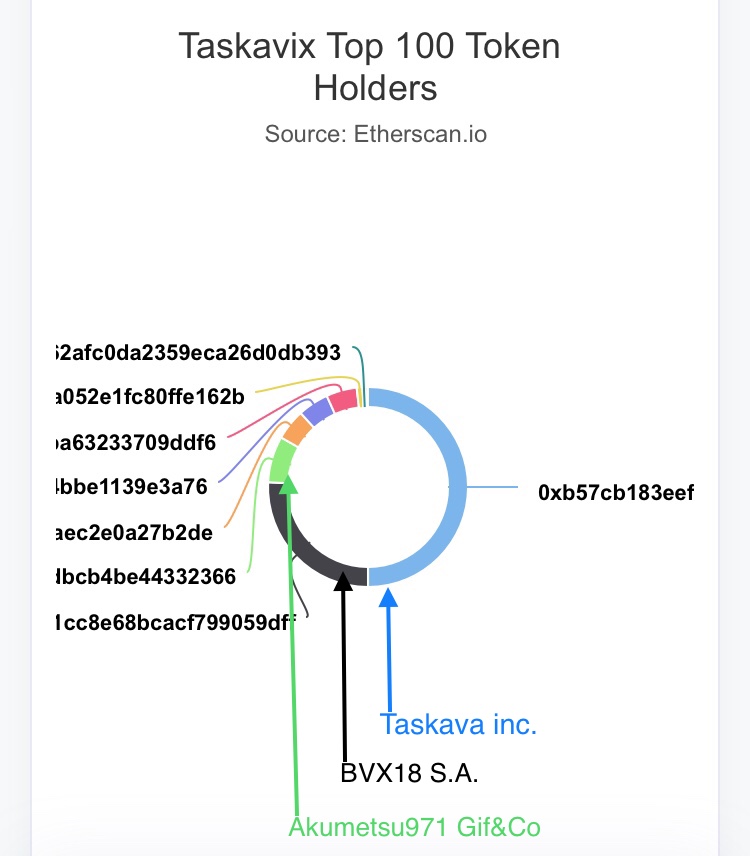Click the blue Taskava inc. annotation
This screenshot has width=750, height=856.
tap(458, 724)
